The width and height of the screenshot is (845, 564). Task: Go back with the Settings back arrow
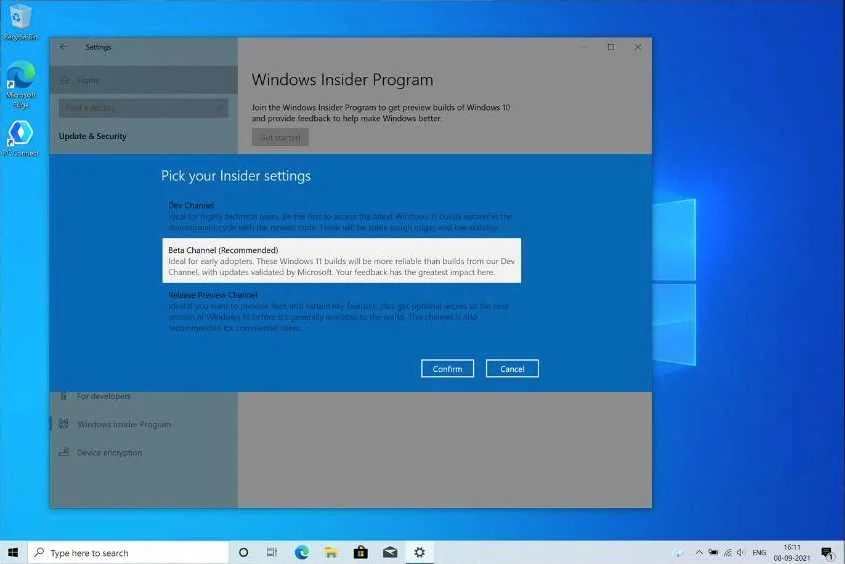coord(64,47)
